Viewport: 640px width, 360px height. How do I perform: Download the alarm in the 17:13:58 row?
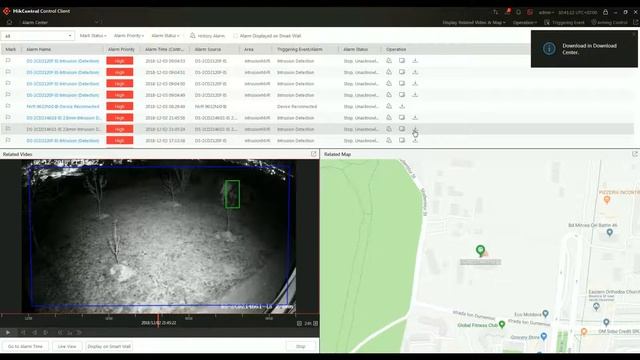[x=415, y=140]
